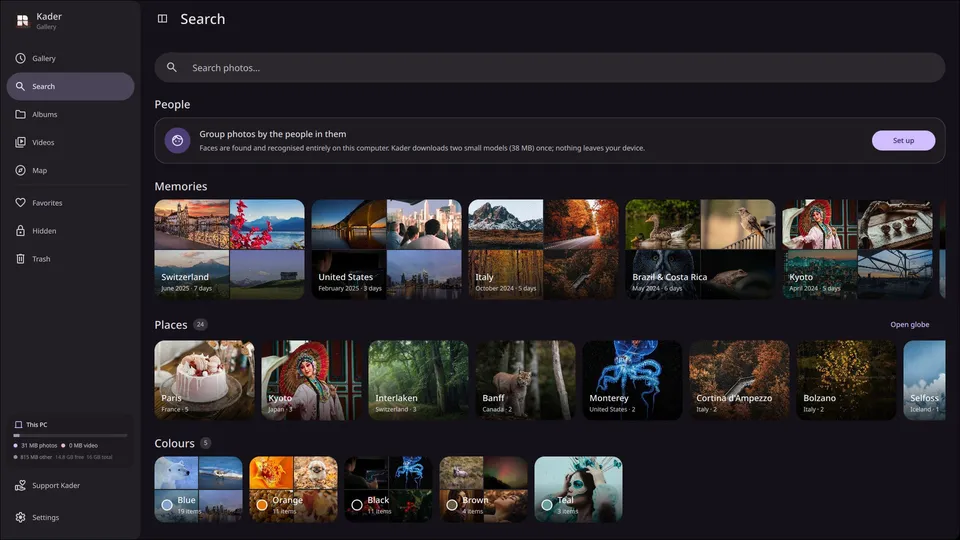Click the Places count badge 24
Image resolution: width=960 pixels, height=540 pixels.
click(200, 324)
